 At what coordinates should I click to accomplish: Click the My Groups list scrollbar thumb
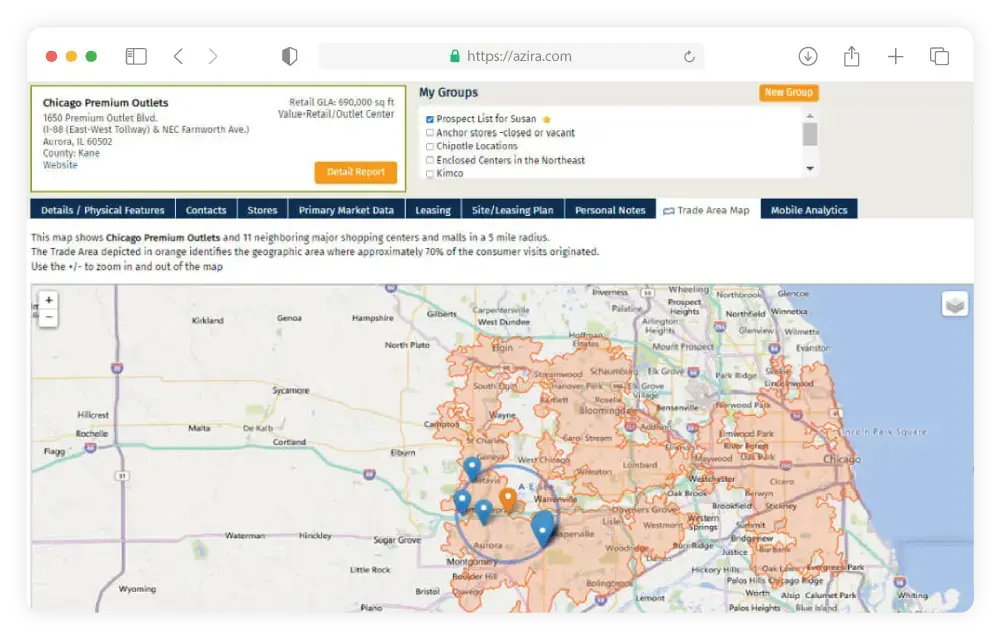tap(810, 134)
